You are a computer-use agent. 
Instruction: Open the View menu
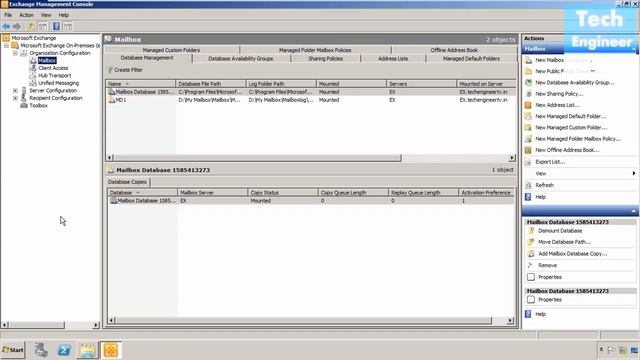click(46, 15)
